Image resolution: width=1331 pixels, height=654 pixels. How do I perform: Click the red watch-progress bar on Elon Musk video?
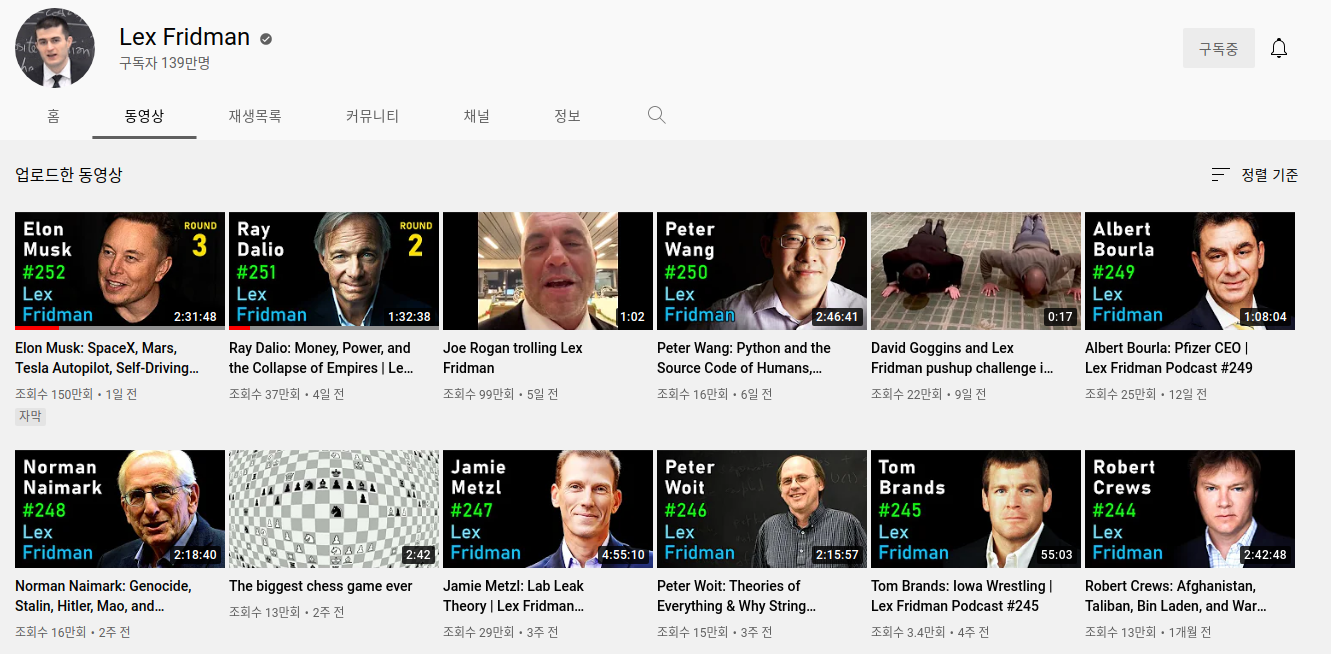click(37, 328)
